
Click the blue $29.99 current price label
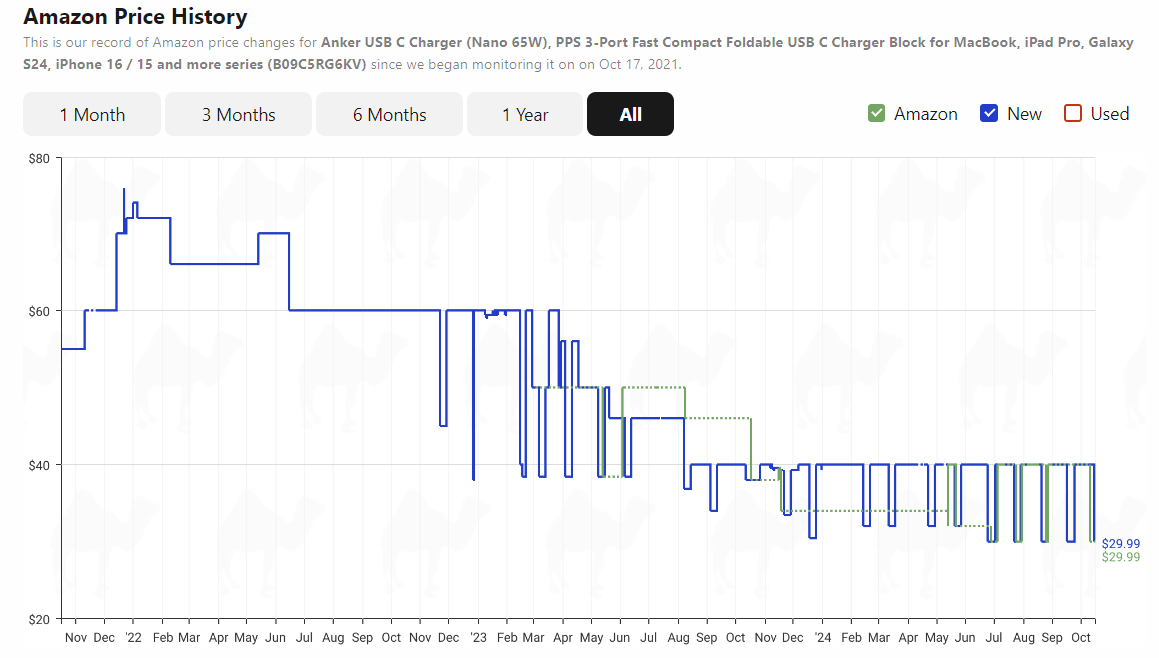click(x=1121, y=544)
